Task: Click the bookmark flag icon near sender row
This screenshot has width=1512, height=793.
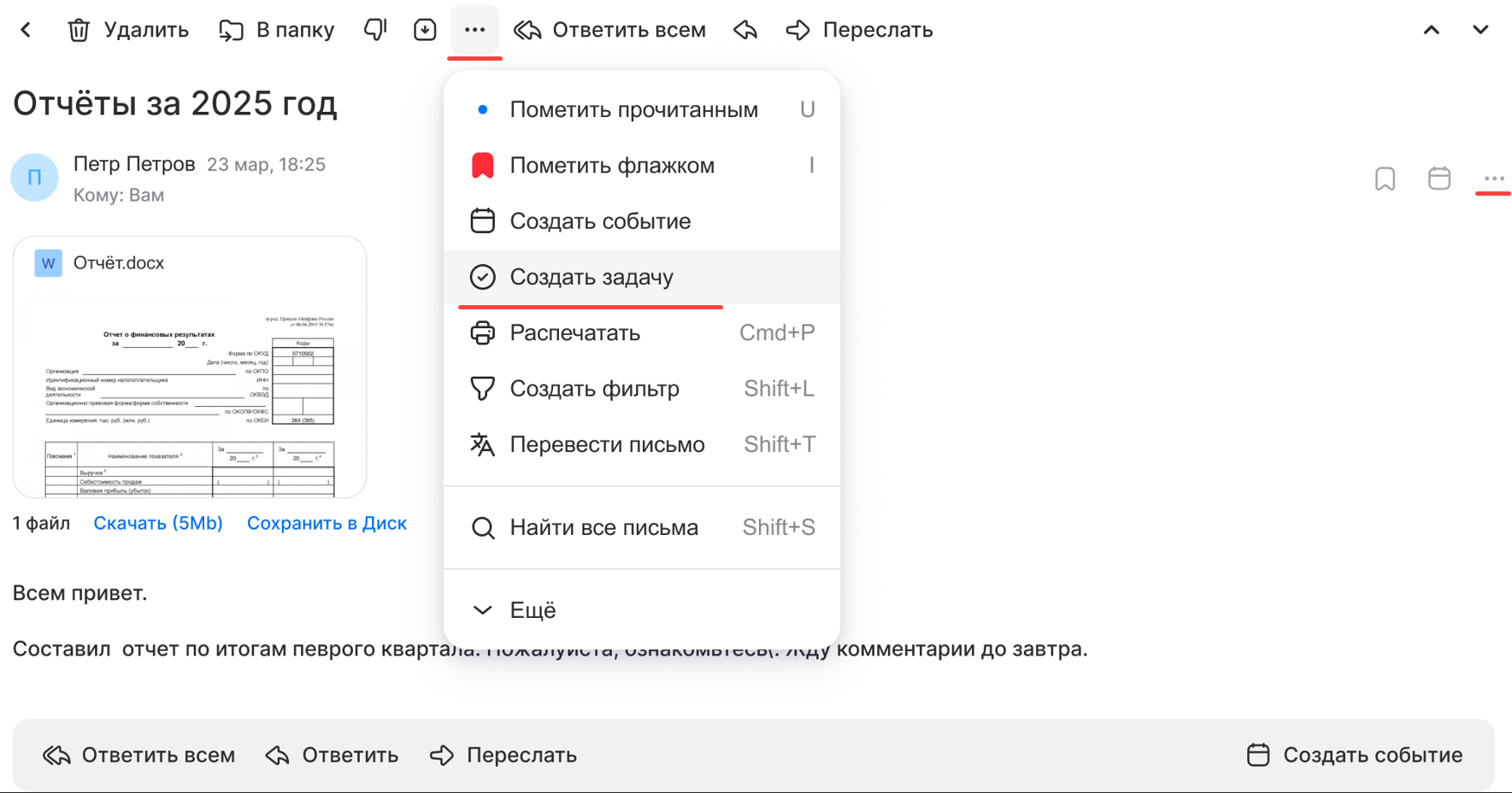Action: coord(1385,179)
